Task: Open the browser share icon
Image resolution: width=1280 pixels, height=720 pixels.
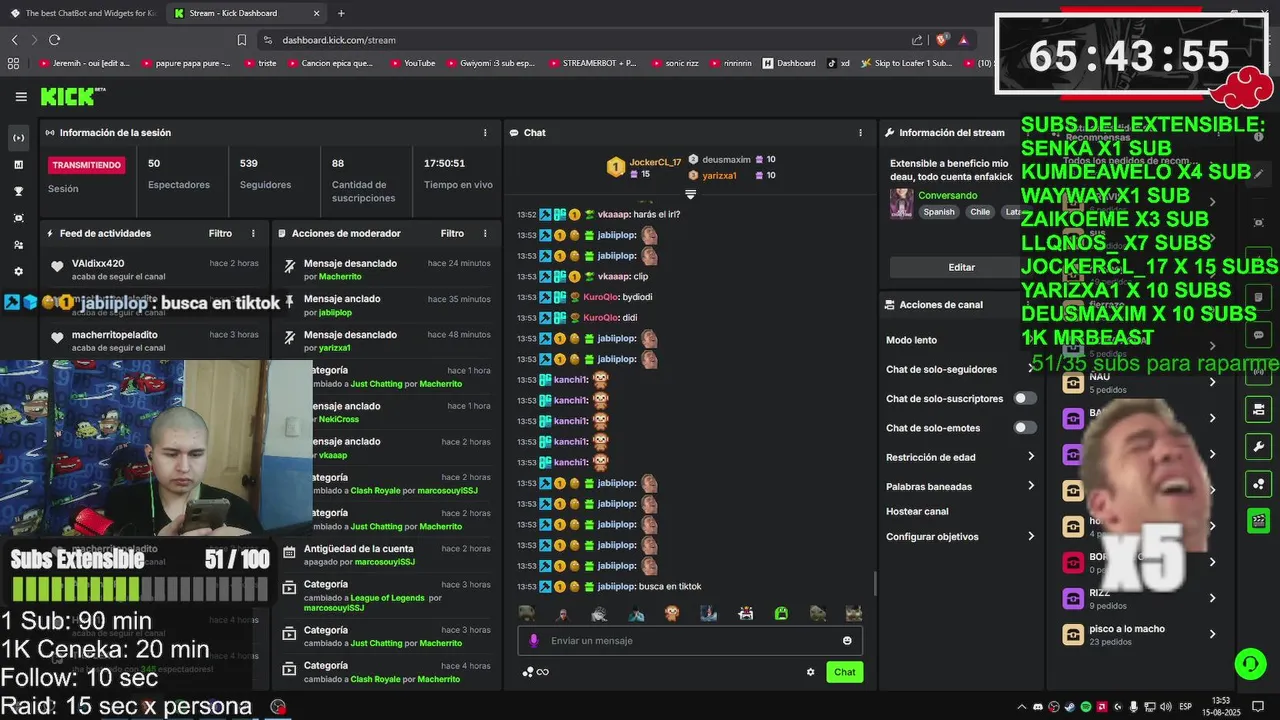Action: point(917,40)
